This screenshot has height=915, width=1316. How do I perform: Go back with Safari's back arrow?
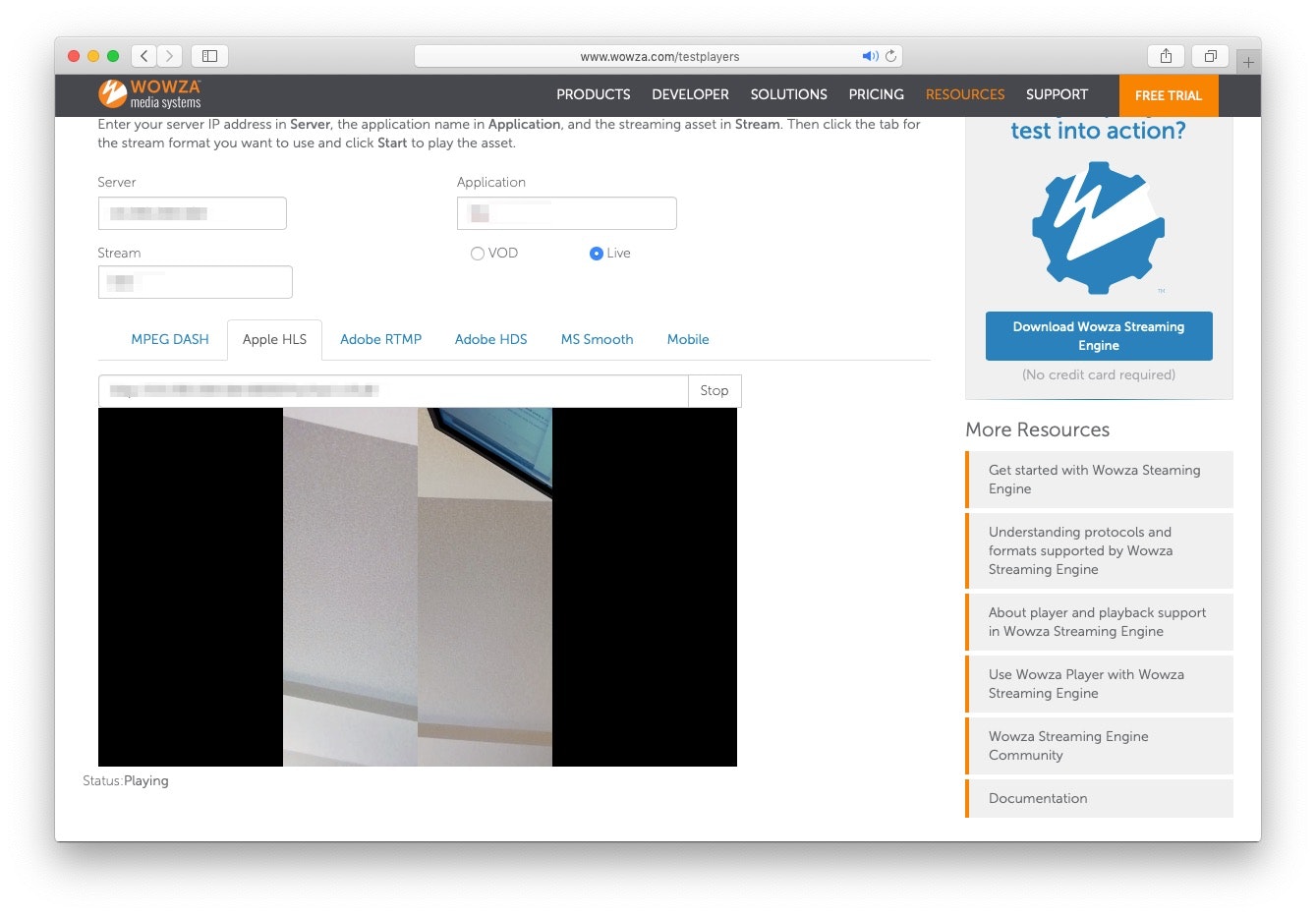pyautogui.click(x=144, y=56)
